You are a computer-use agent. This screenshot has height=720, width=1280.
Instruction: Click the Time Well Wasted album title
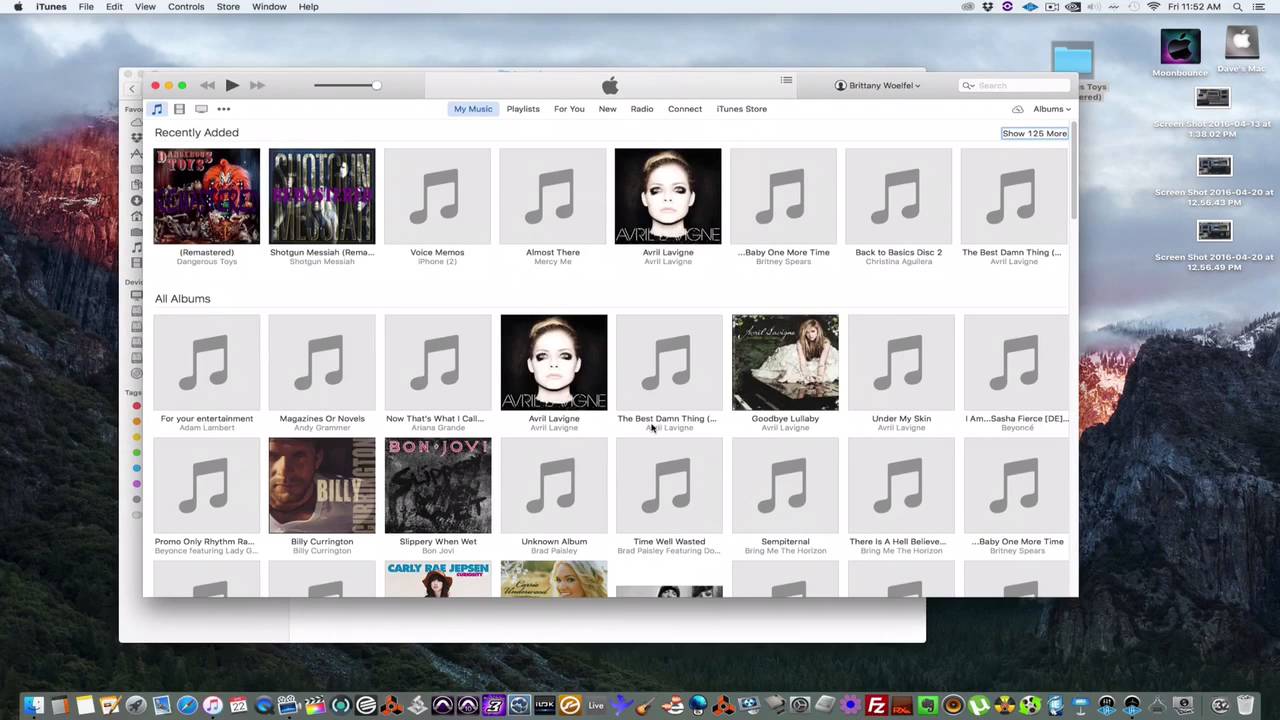(669, 541)
